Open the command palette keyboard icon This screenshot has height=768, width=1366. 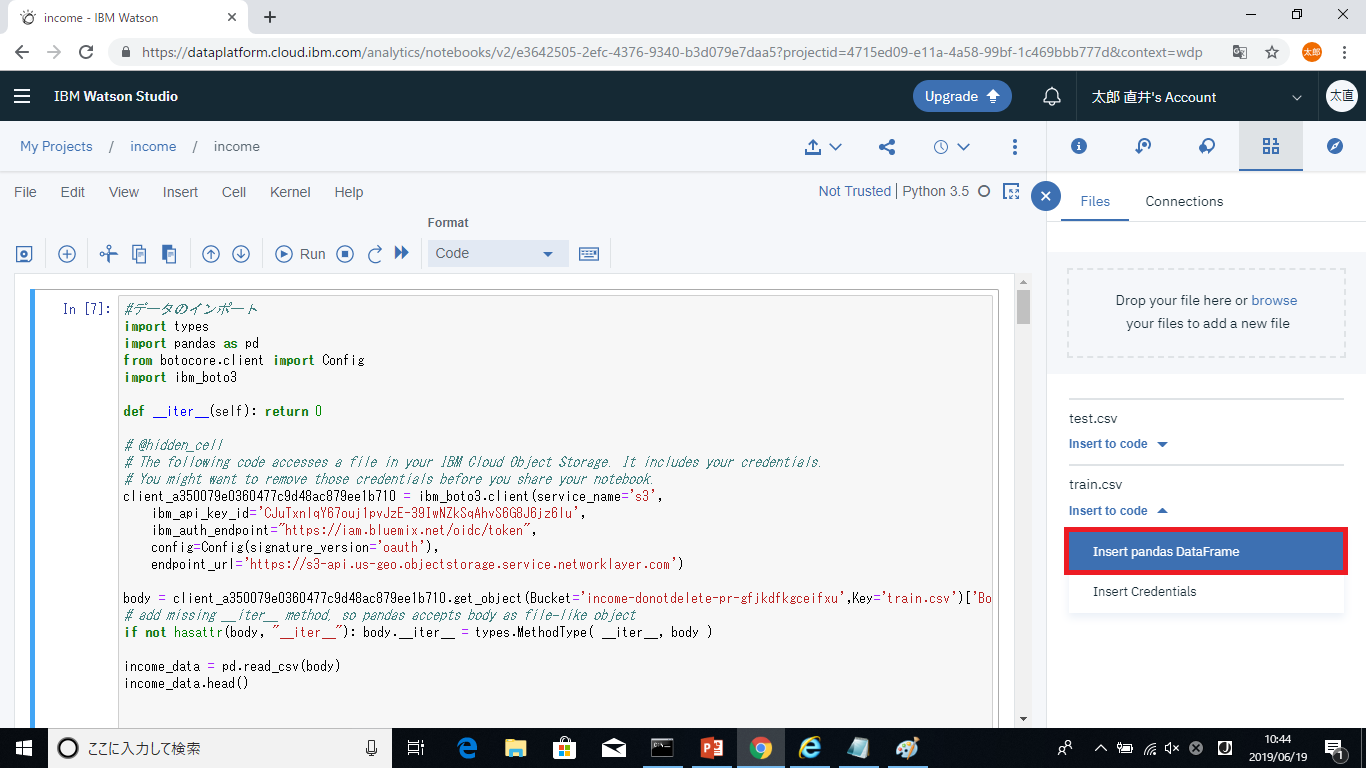[589, 254]
